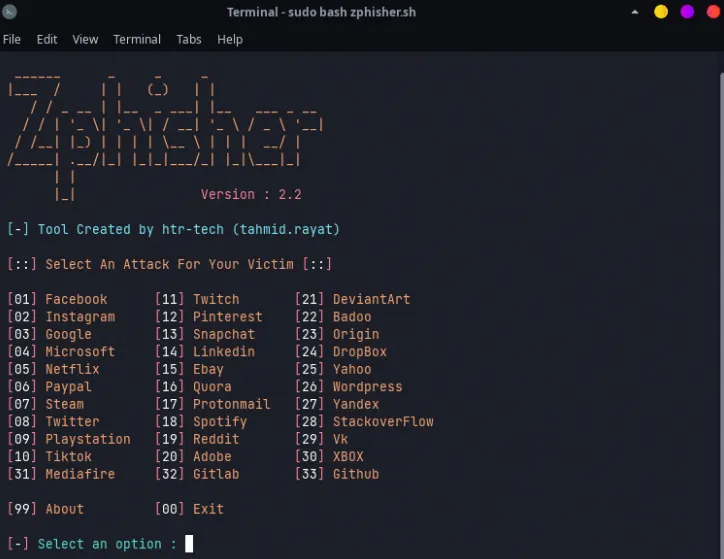Click the '[01] Facebook' entry
Viewport: 724px width, 559px height.
click(57, 299)
